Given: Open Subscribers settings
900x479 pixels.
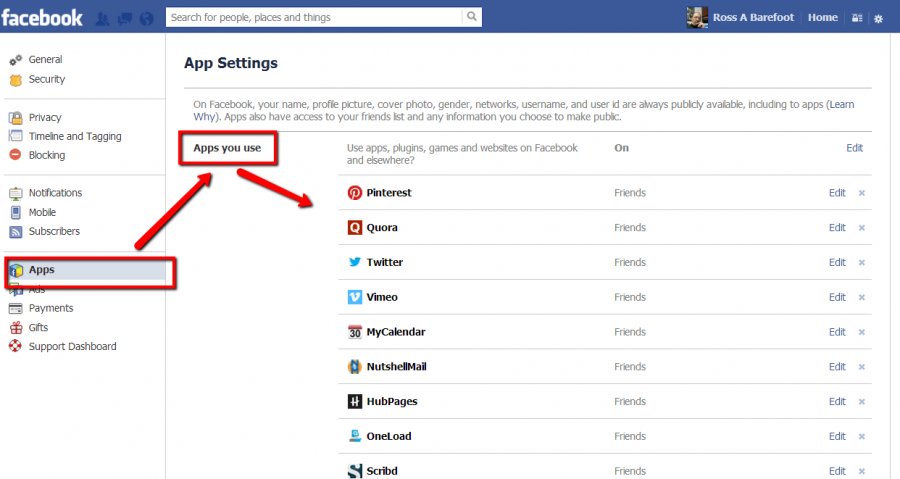Looking at the screenshot, I should pos(55,231).
